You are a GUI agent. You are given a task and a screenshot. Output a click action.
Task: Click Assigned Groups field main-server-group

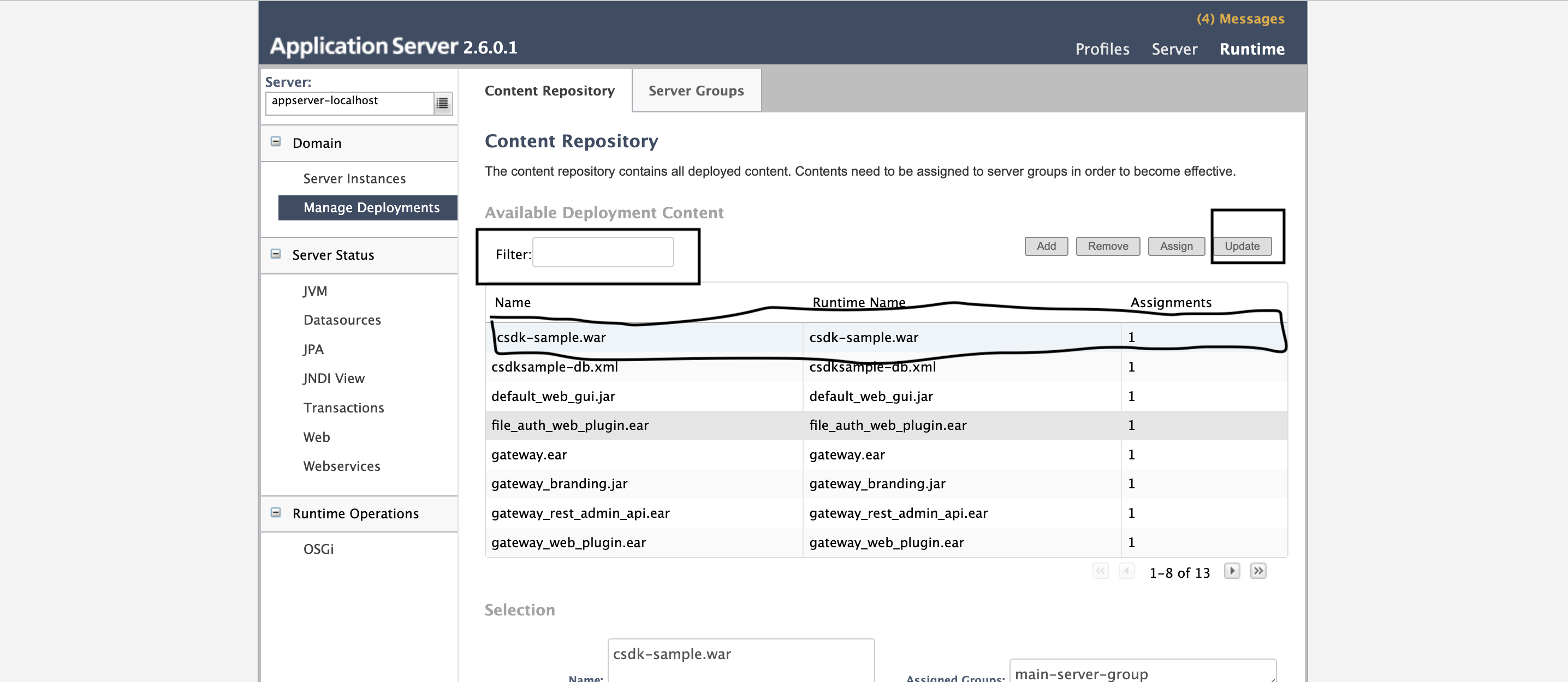(1143, 671)
